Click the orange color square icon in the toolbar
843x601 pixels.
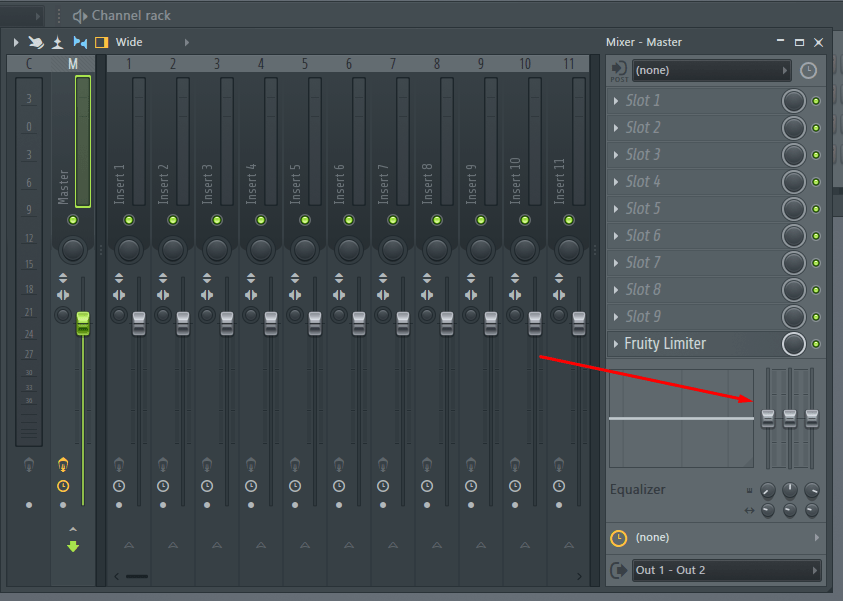coord(100,42)
